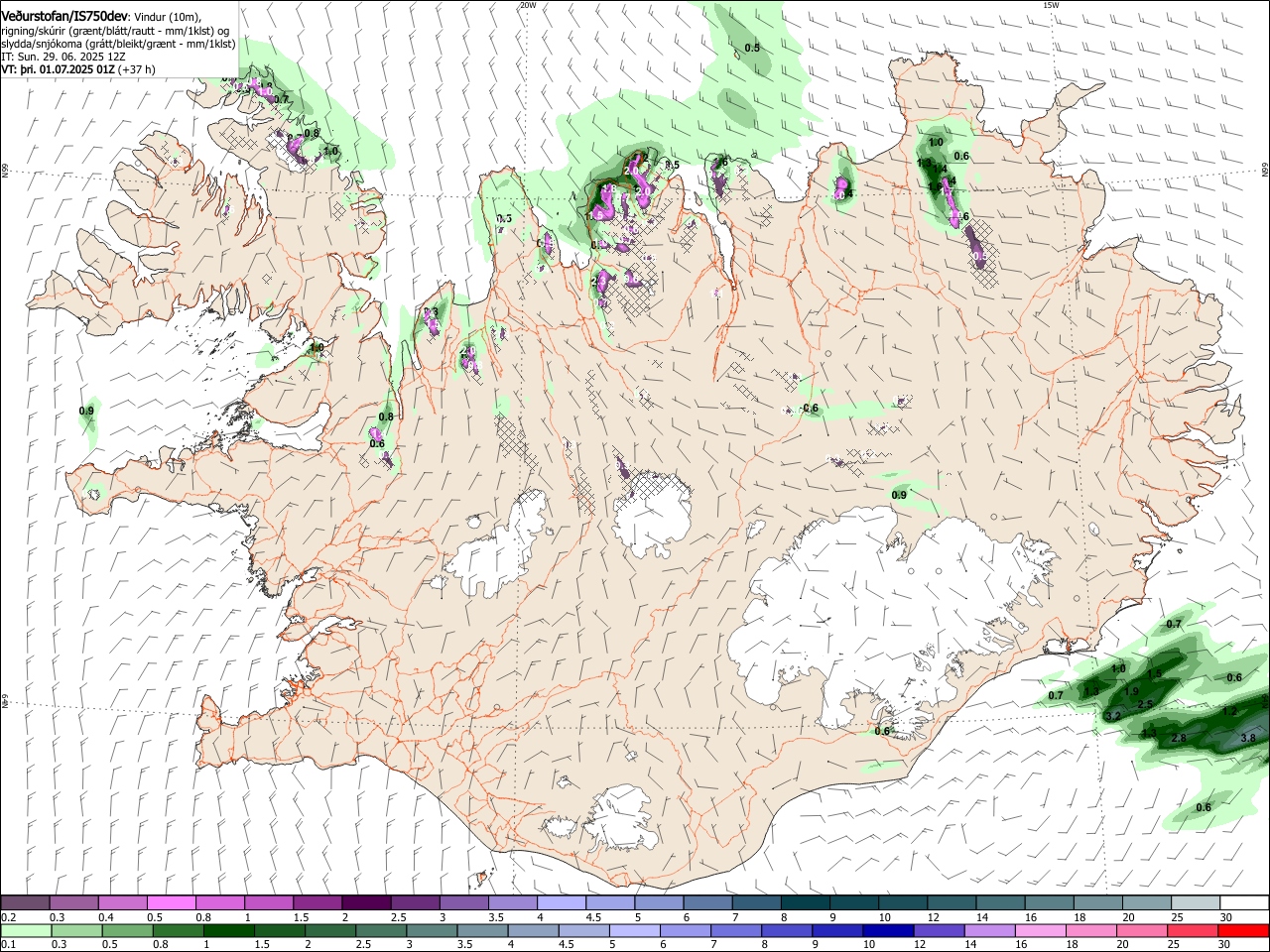This screenshot has height=952, width=1270.
Task: Click the dark teal 8–9 snow legend swatch
Action: (x=806, y=903)
